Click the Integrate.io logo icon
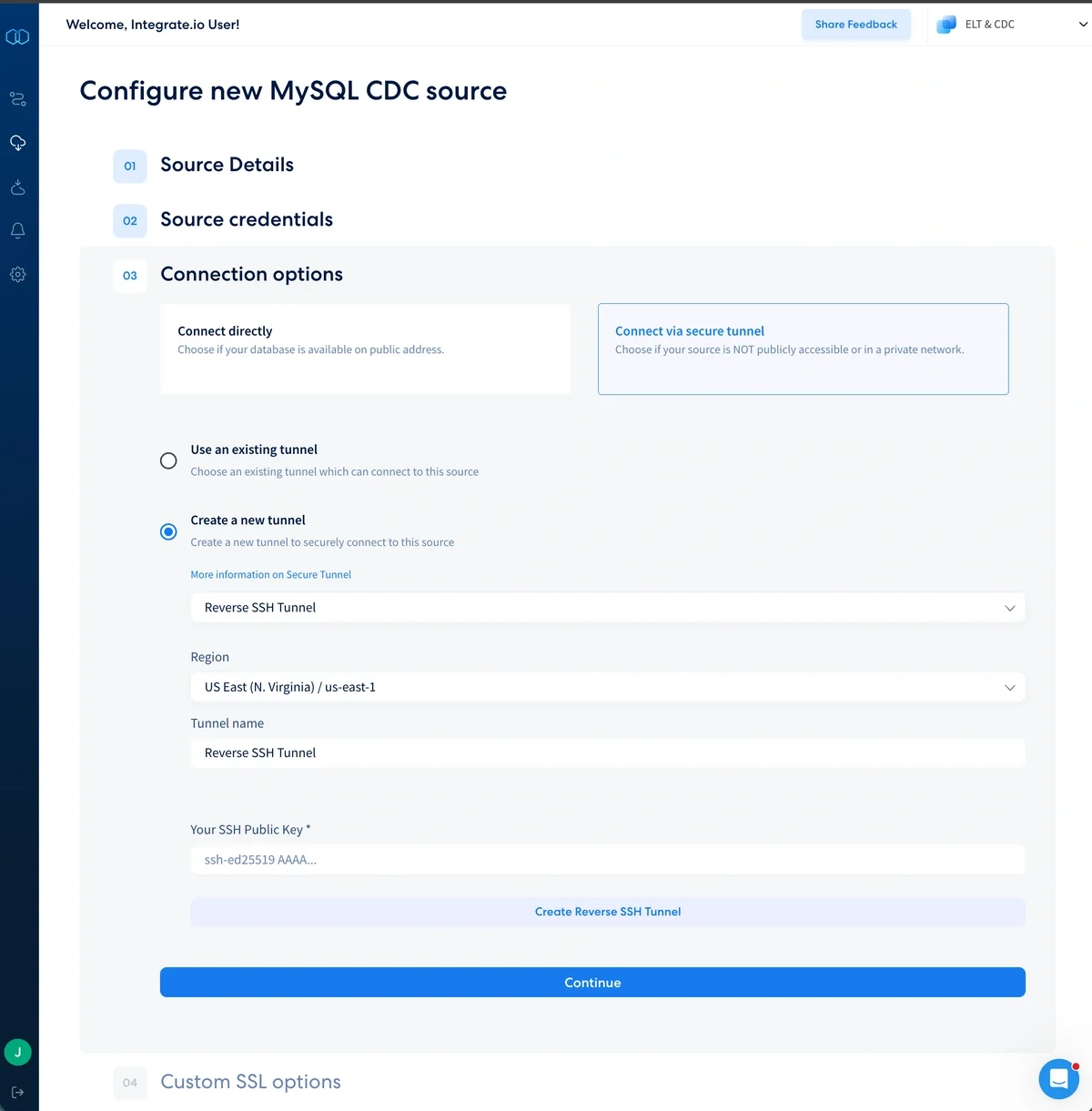This screenshot has height=1111, width=1092. pyautogui.click(x=17, y=37)
